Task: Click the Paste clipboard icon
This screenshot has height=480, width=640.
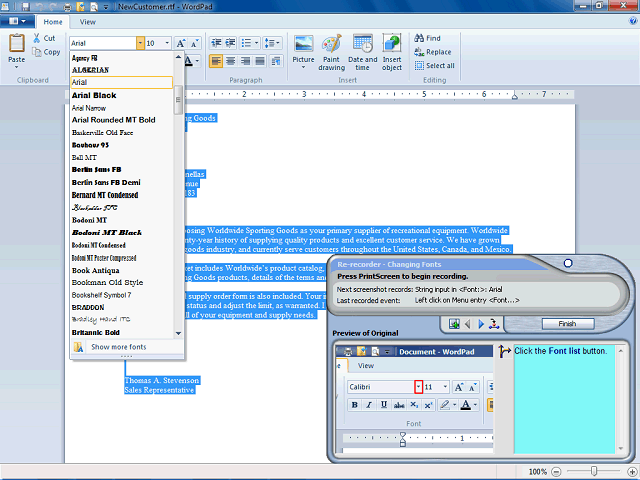Action: [17, 43]
